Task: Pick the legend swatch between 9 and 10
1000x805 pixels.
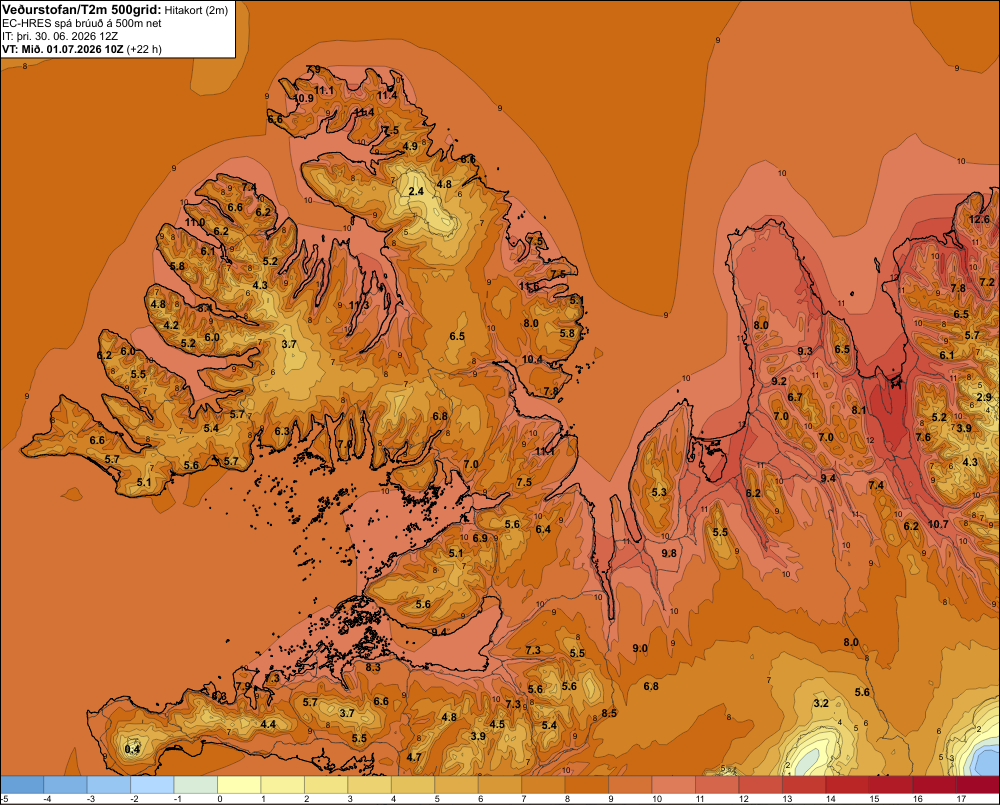Action: [630, 785]
